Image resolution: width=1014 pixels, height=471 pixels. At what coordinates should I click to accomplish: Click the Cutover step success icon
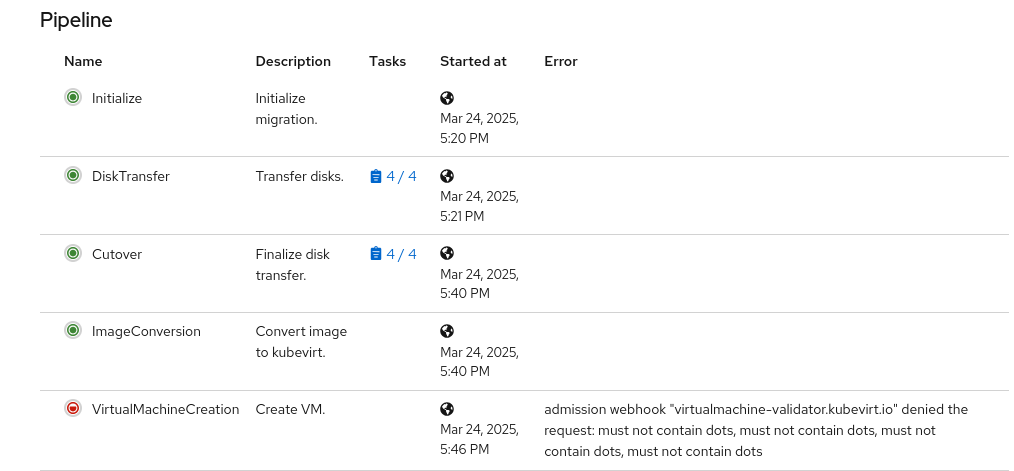point(73,254)
